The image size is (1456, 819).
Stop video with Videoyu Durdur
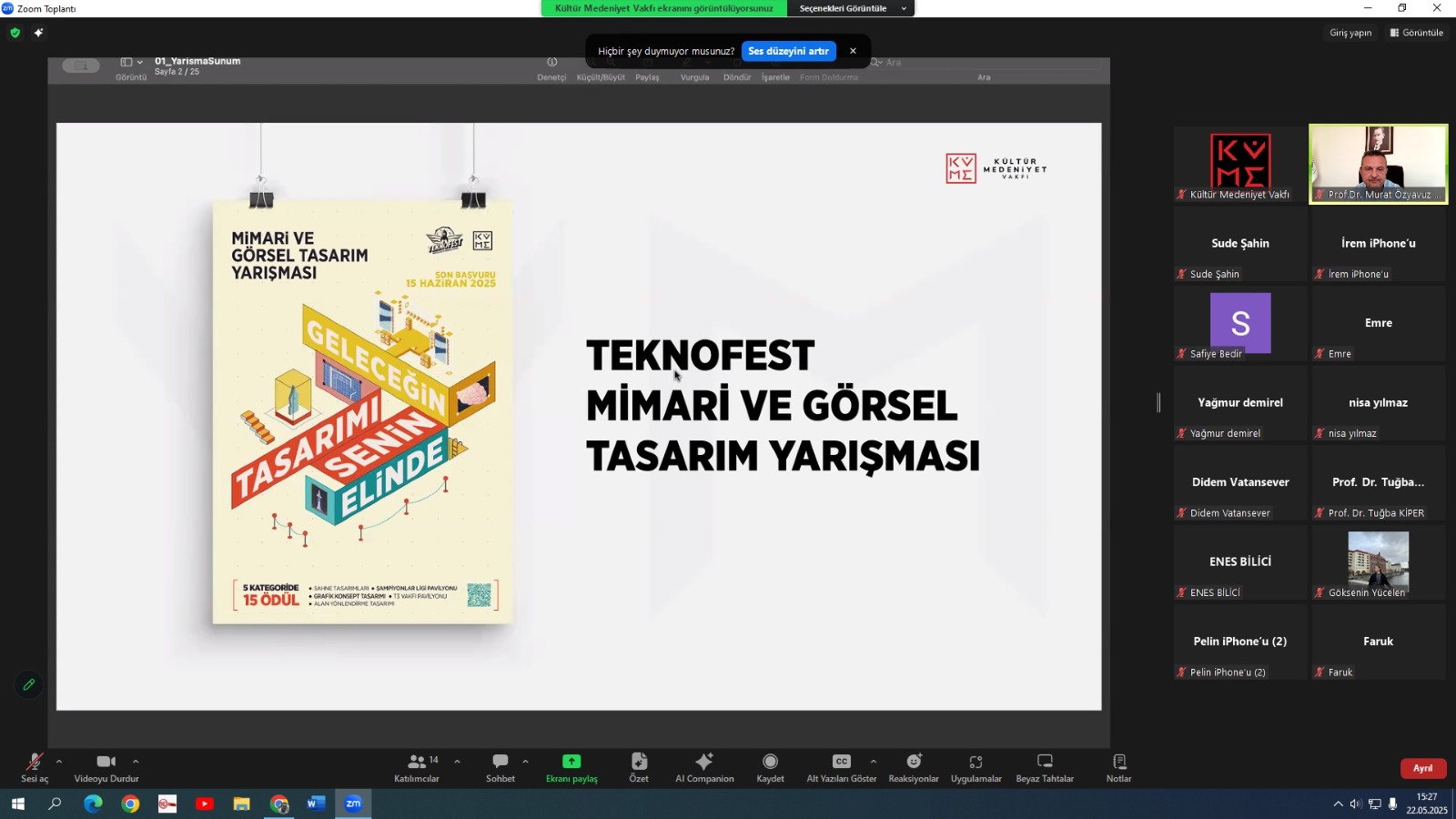(x=106, y=767)
